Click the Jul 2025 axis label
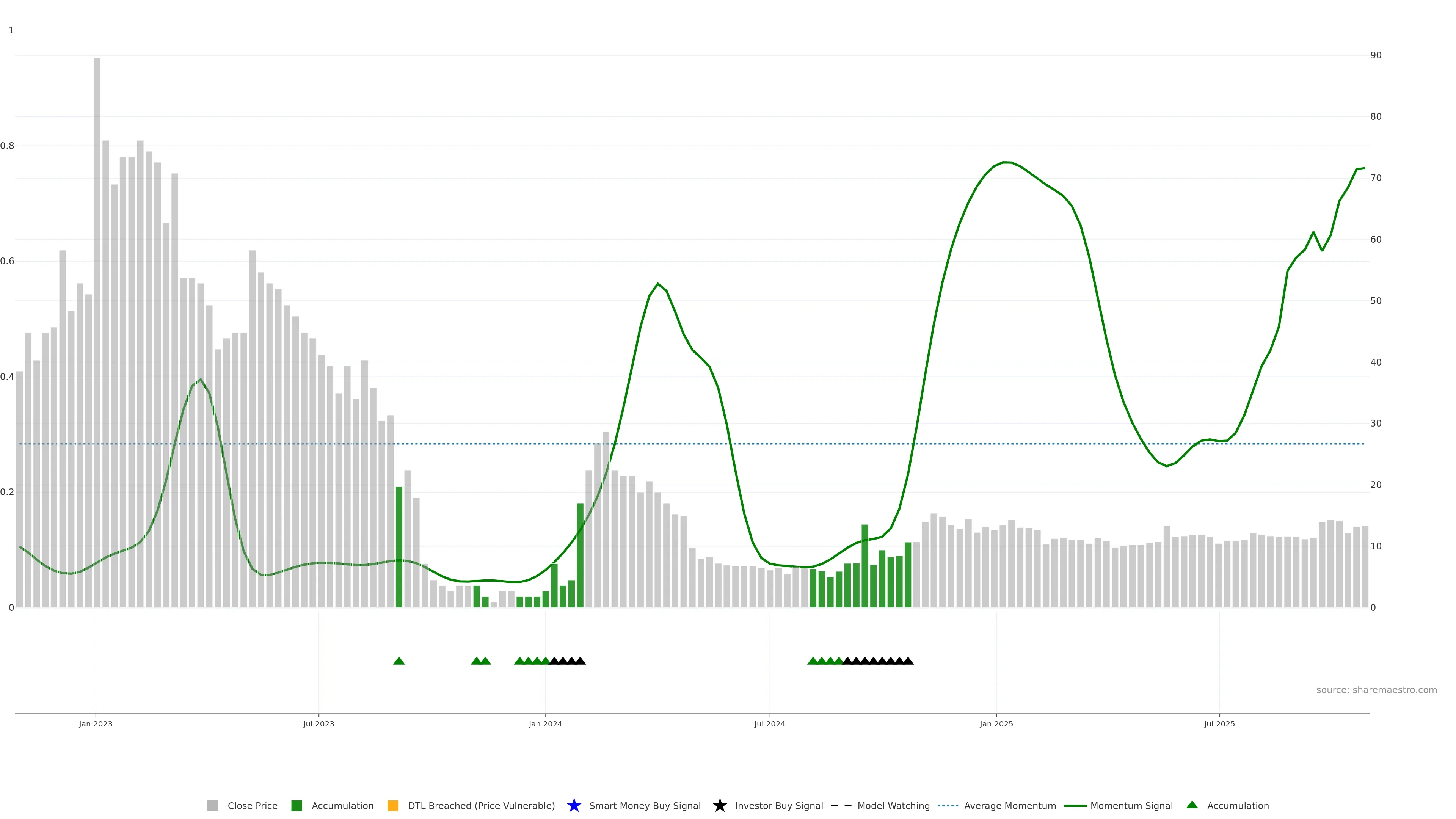This screenshot has height=819, width=1456. point(1219,723)
